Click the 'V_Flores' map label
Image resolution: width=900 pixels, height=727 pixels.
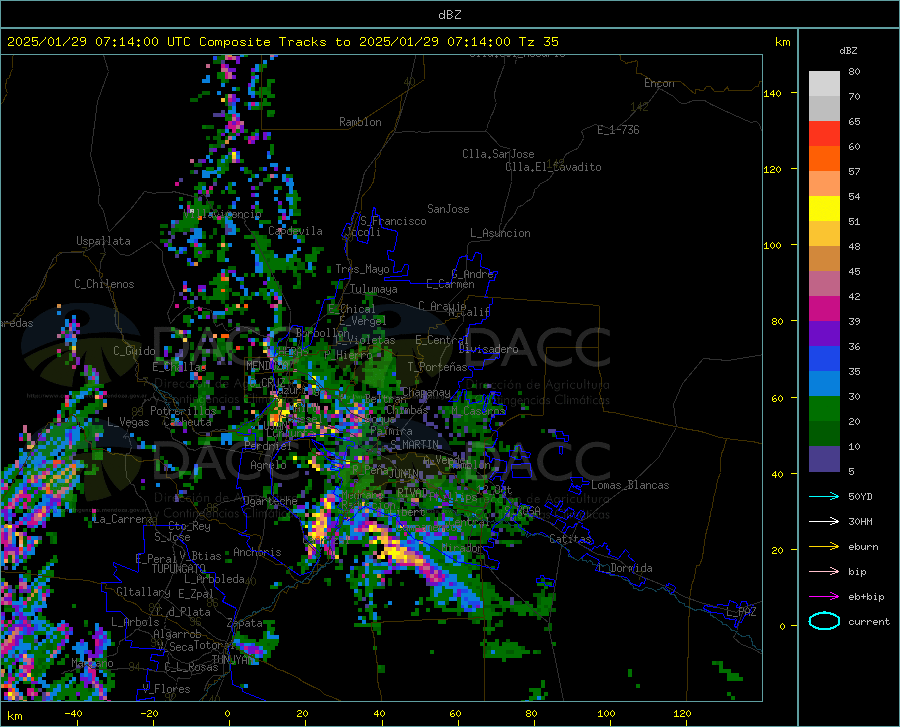pos(166,689)
